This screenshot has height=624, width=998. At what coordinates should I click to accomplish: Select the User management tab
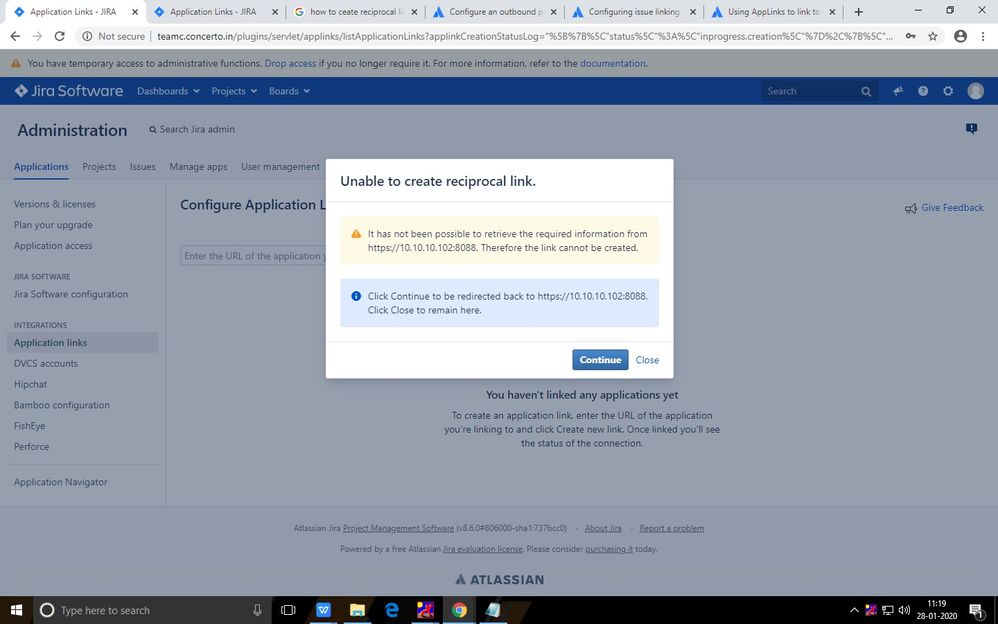tap(280, 167)
